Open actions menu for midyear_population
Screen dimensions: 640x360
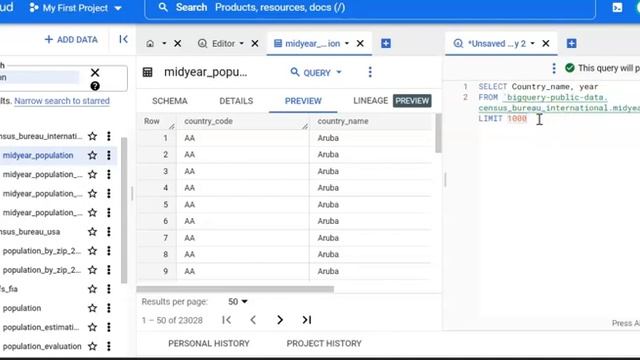pyautogui.click(x=109, y=155)
